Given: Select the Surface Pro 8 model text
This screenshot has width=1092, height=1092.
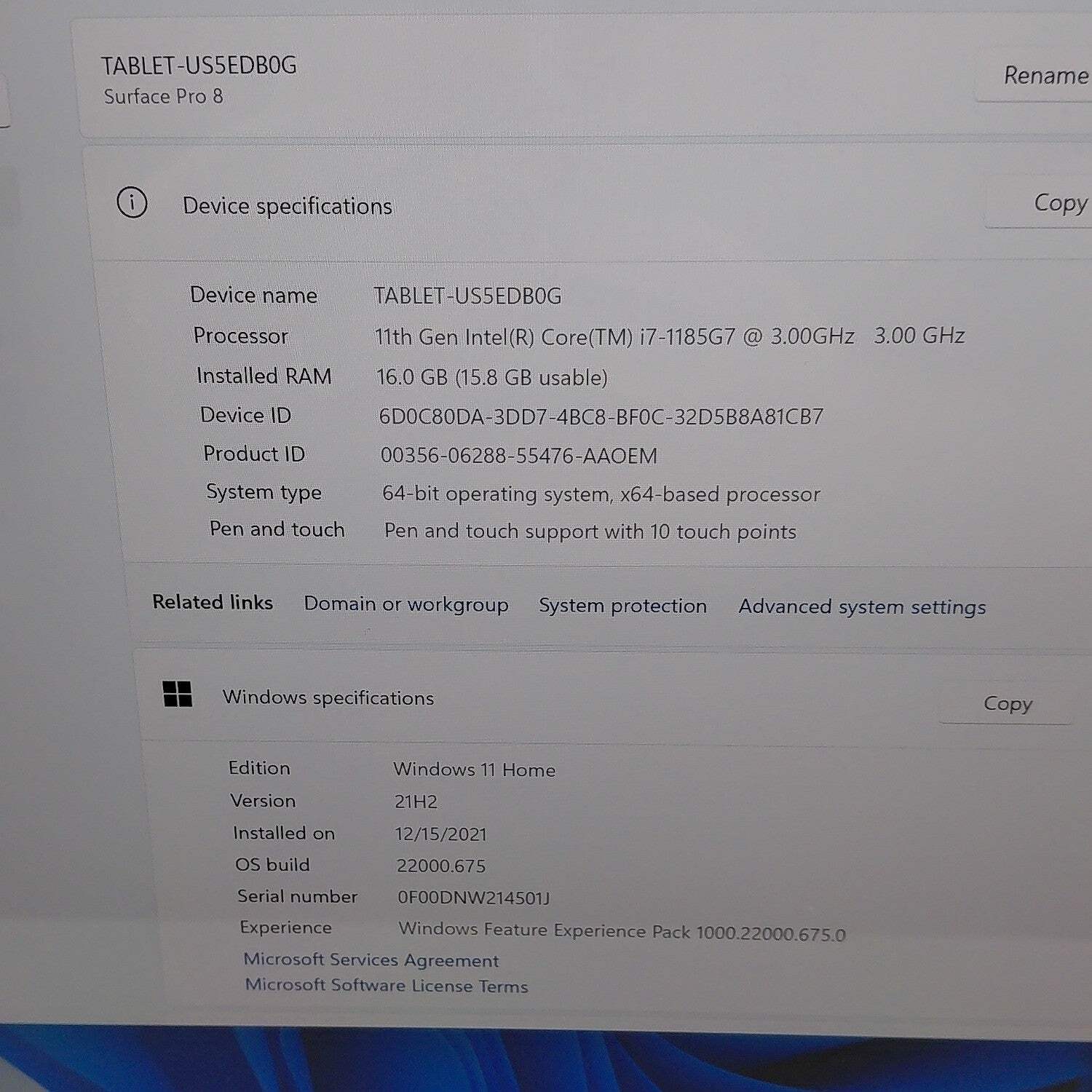Looking at the screenshot, I should [164, 96].
